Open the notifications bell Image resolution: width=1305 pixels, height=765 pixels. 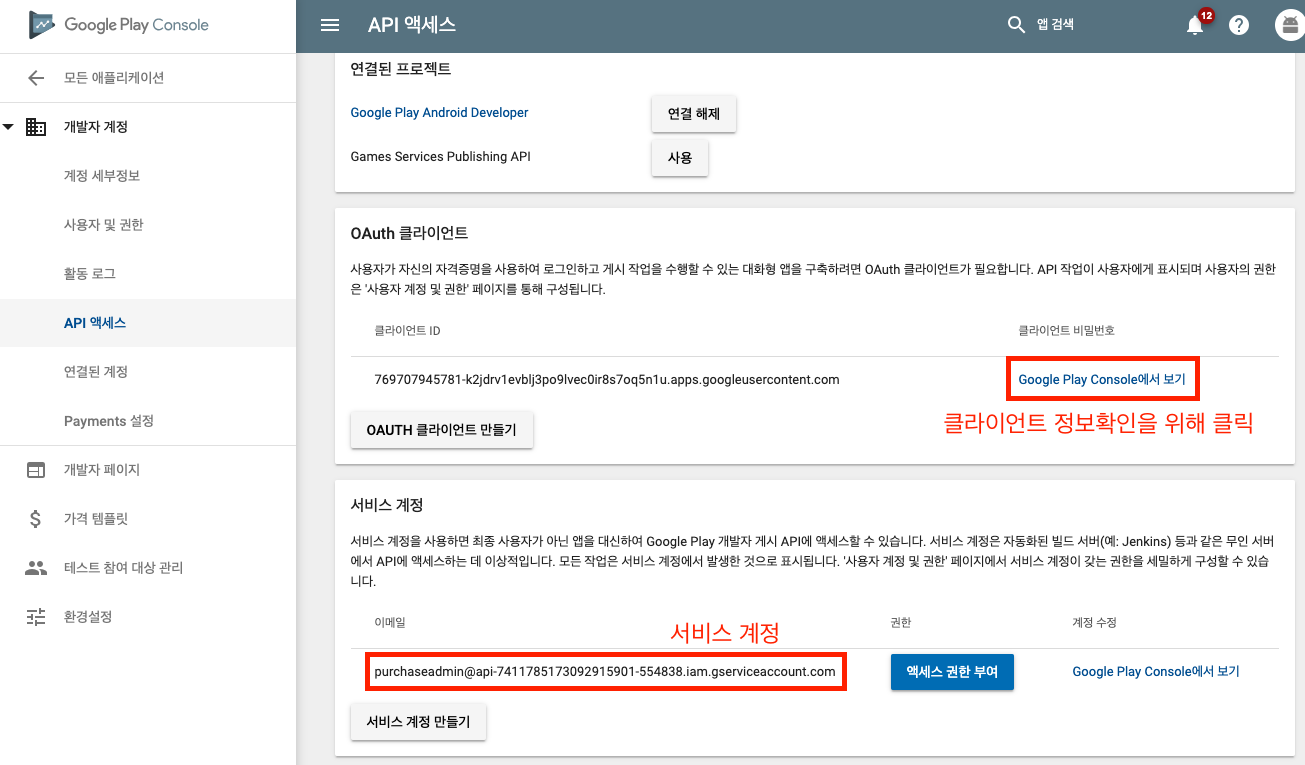1195,25
